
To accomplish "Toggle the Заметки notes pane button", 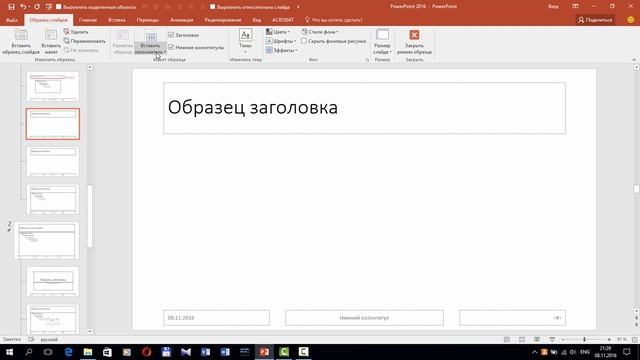I will [x=12, y=339].
